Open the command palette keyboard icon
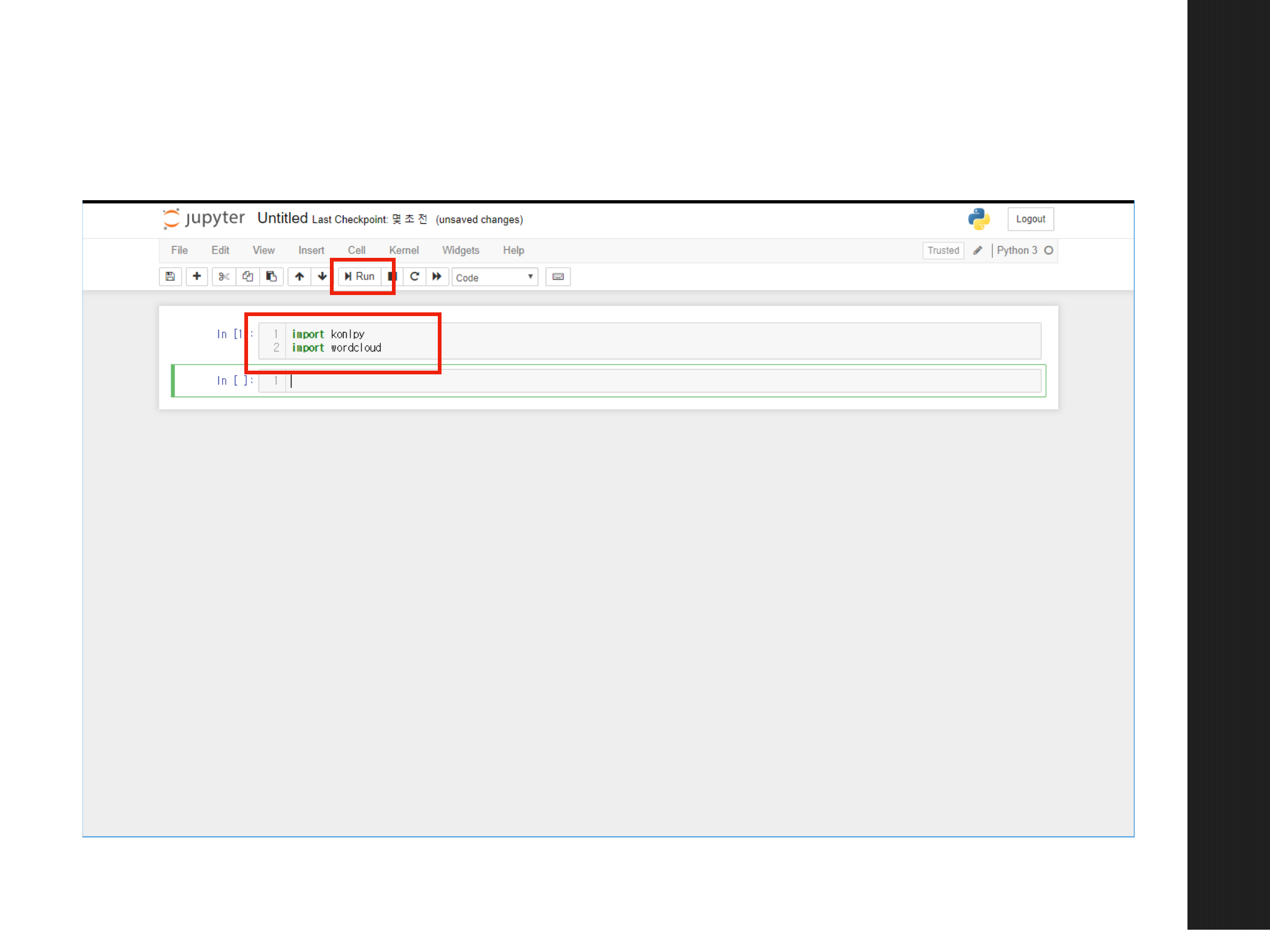 [x=557, y=277]
